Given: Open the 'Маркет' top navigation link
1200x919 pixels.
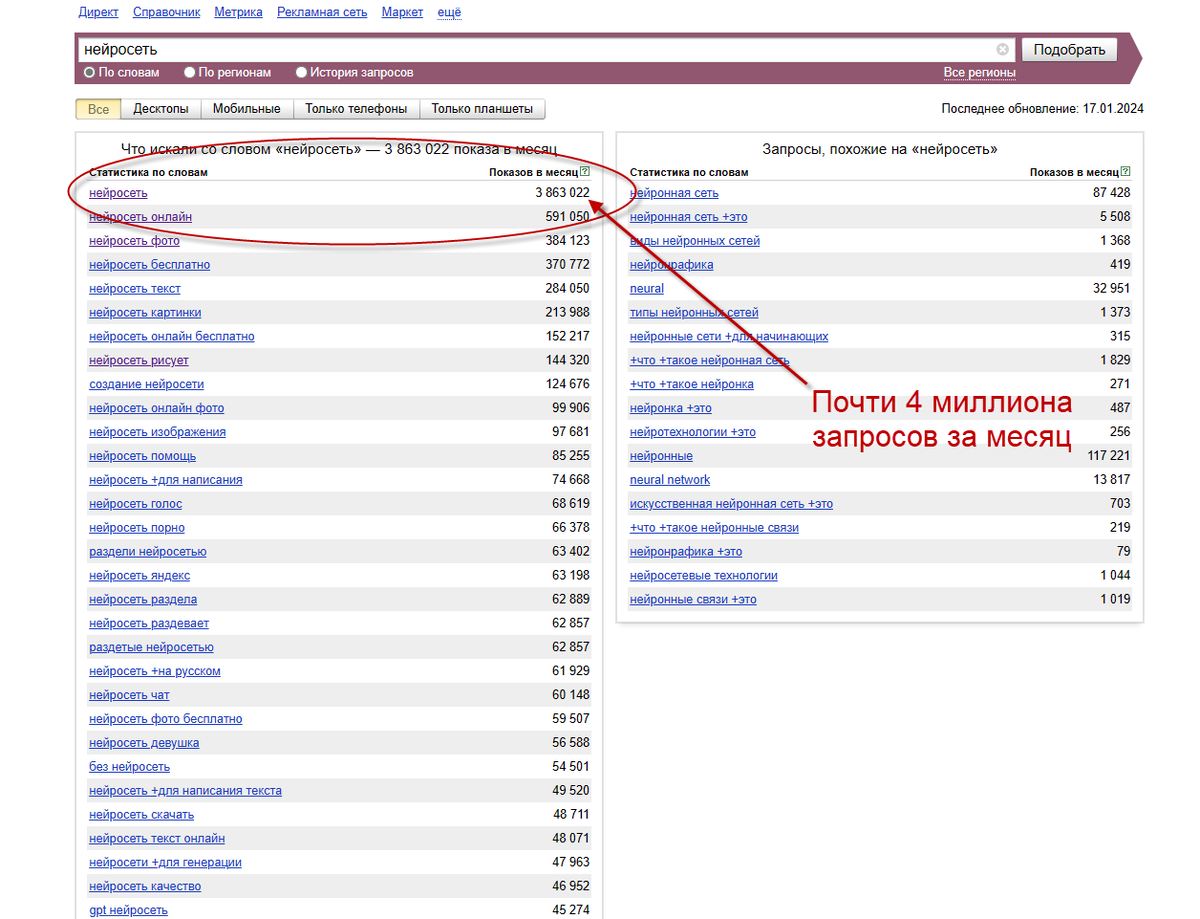Looking at the screenshot, I should (402, 12).
